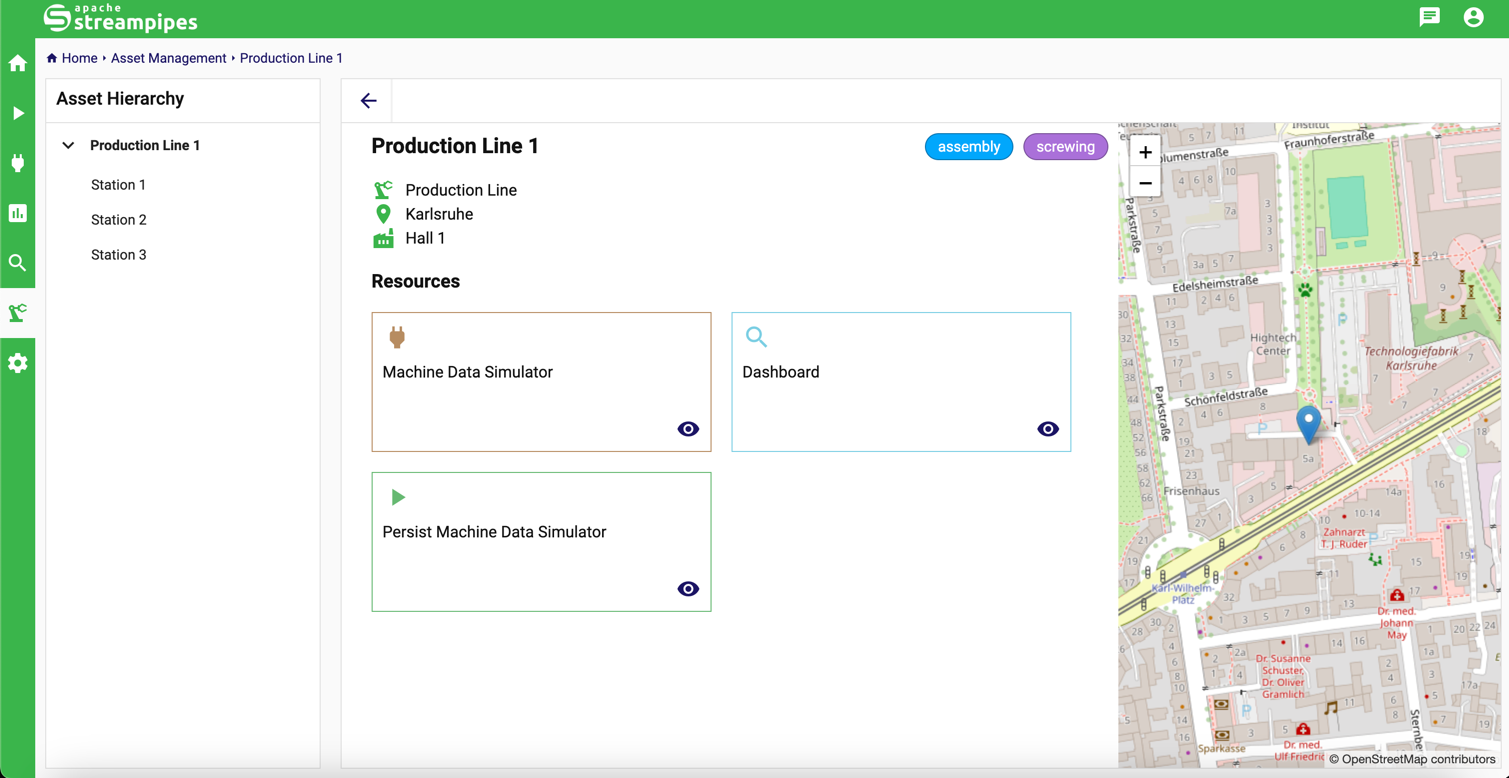Open Configuration gear icon in sidebar
1509x778 pixels.
pyautogui.click(x=18, y=363)
